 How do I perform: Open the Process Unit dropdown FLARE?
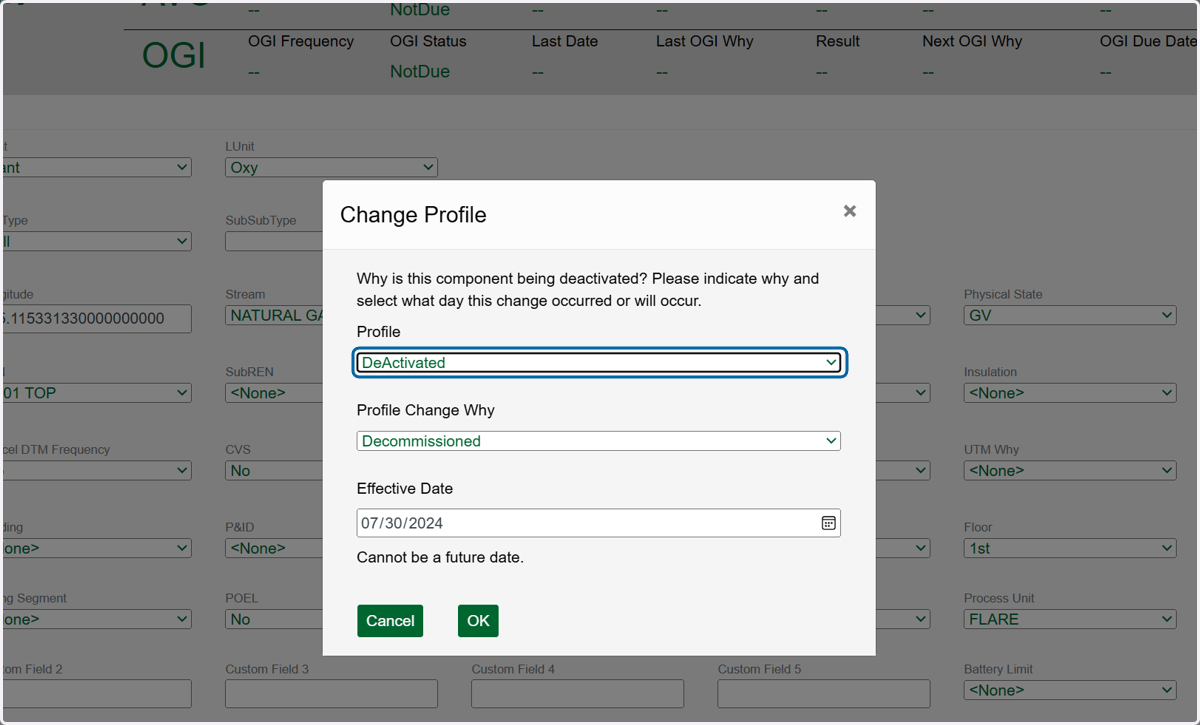[x=1070, y=619]
